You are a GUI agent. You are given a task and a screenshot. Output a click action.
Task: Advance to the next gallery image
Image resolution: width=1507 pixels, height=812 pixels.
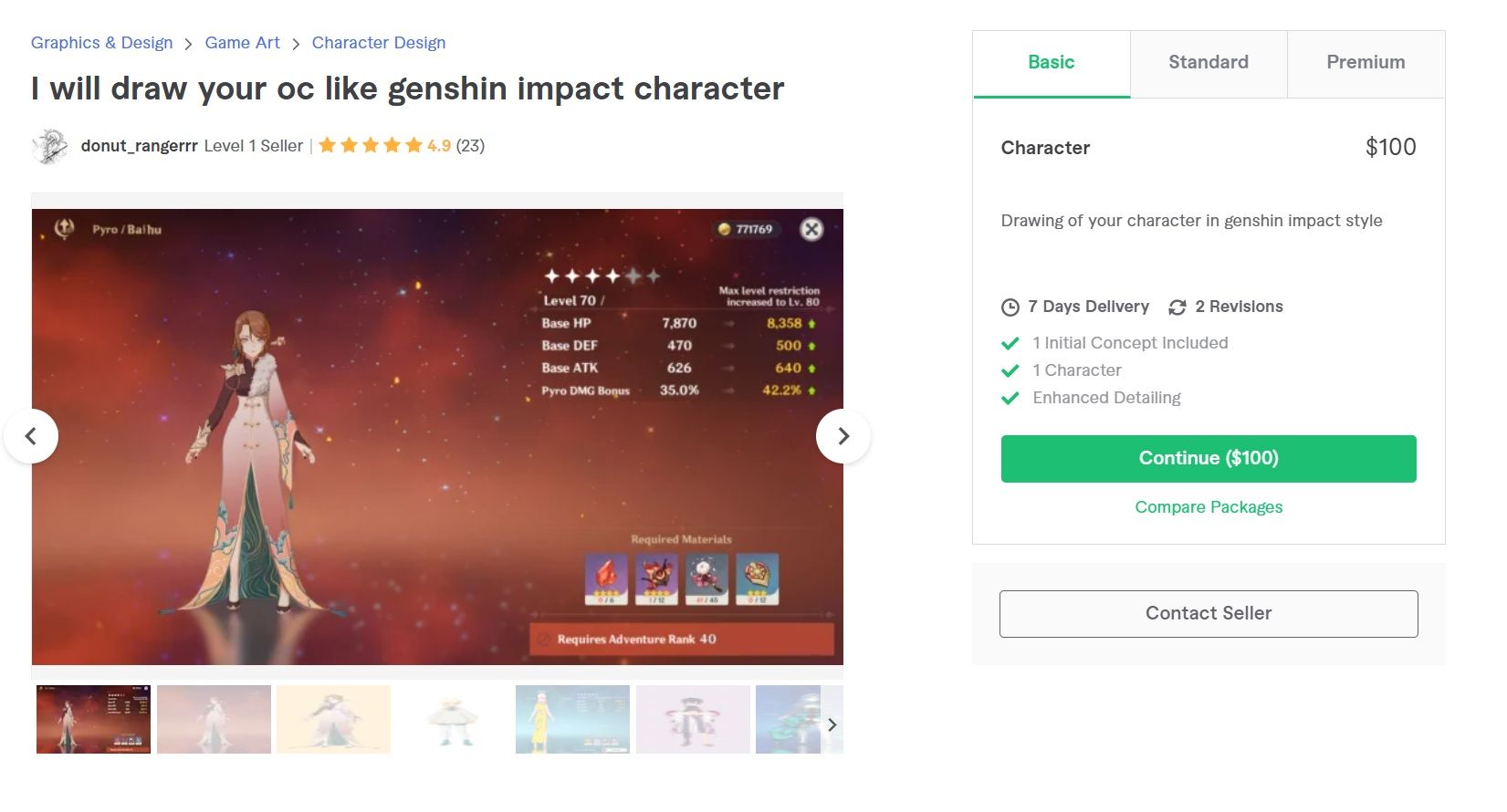842,436
